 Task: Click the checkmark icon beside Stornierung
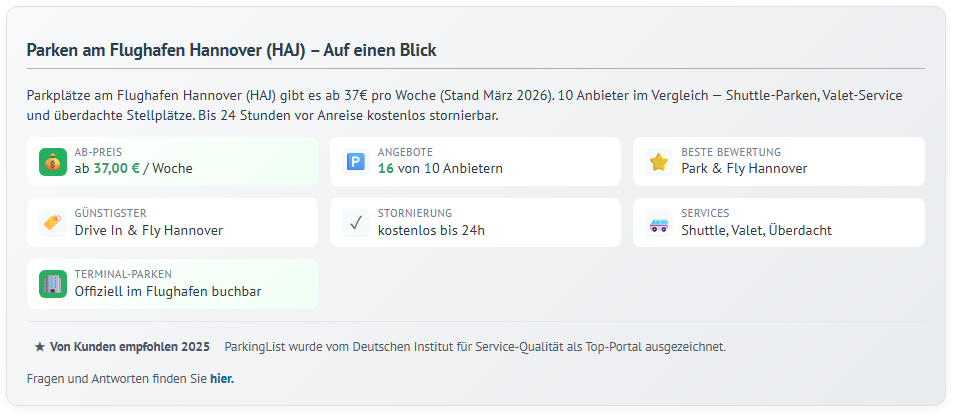pyautogui.click(x=356, y=223)
